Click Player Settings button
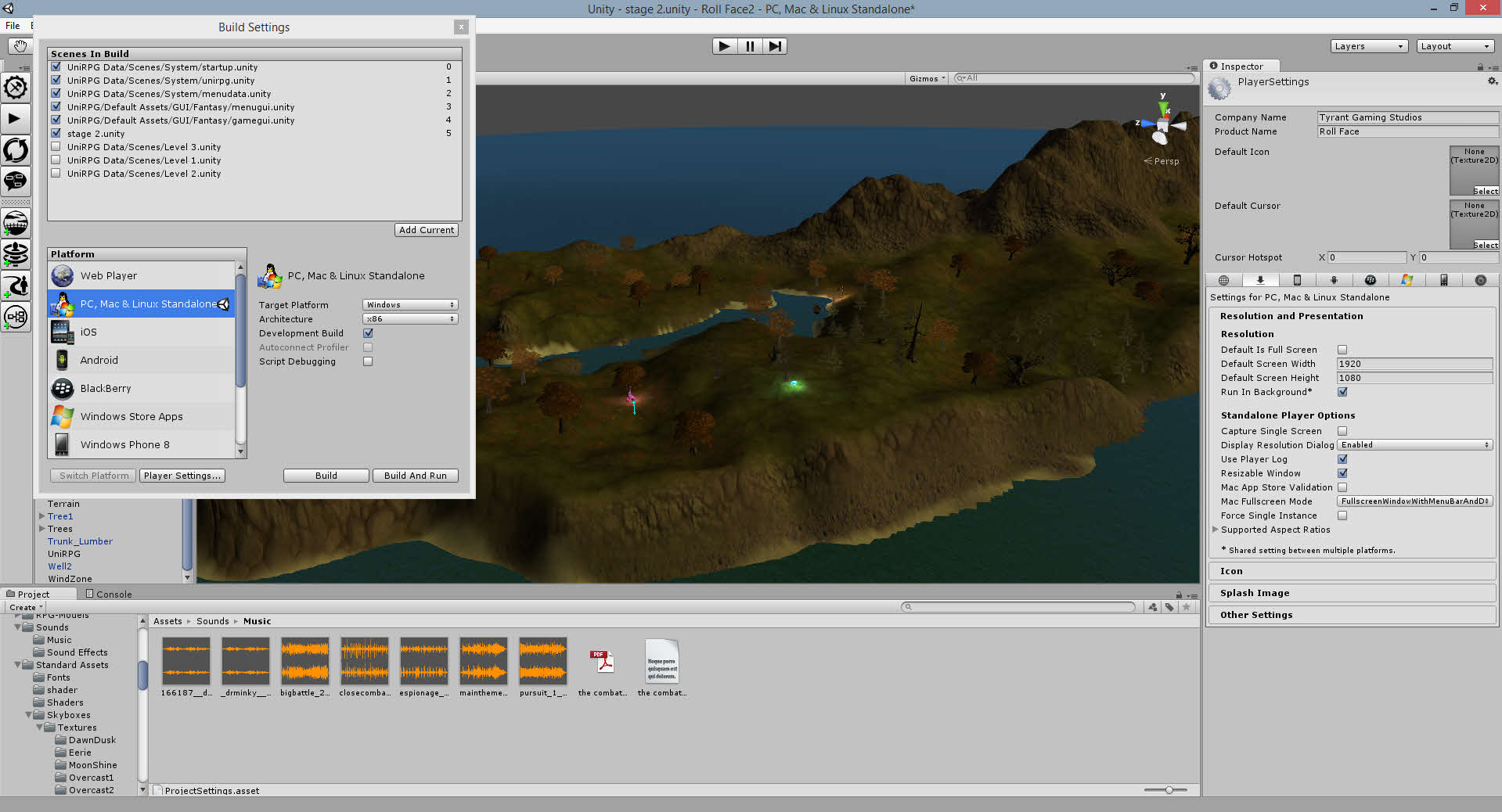 pyautogui.click(x=182, y=476)
